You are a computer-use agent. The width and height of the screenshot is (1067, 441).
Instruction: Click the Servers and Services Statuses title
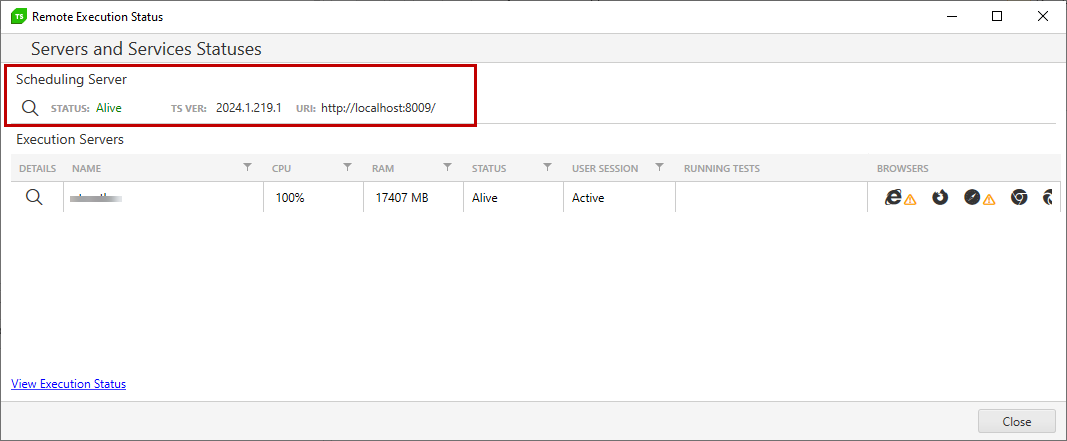[146, 49]
